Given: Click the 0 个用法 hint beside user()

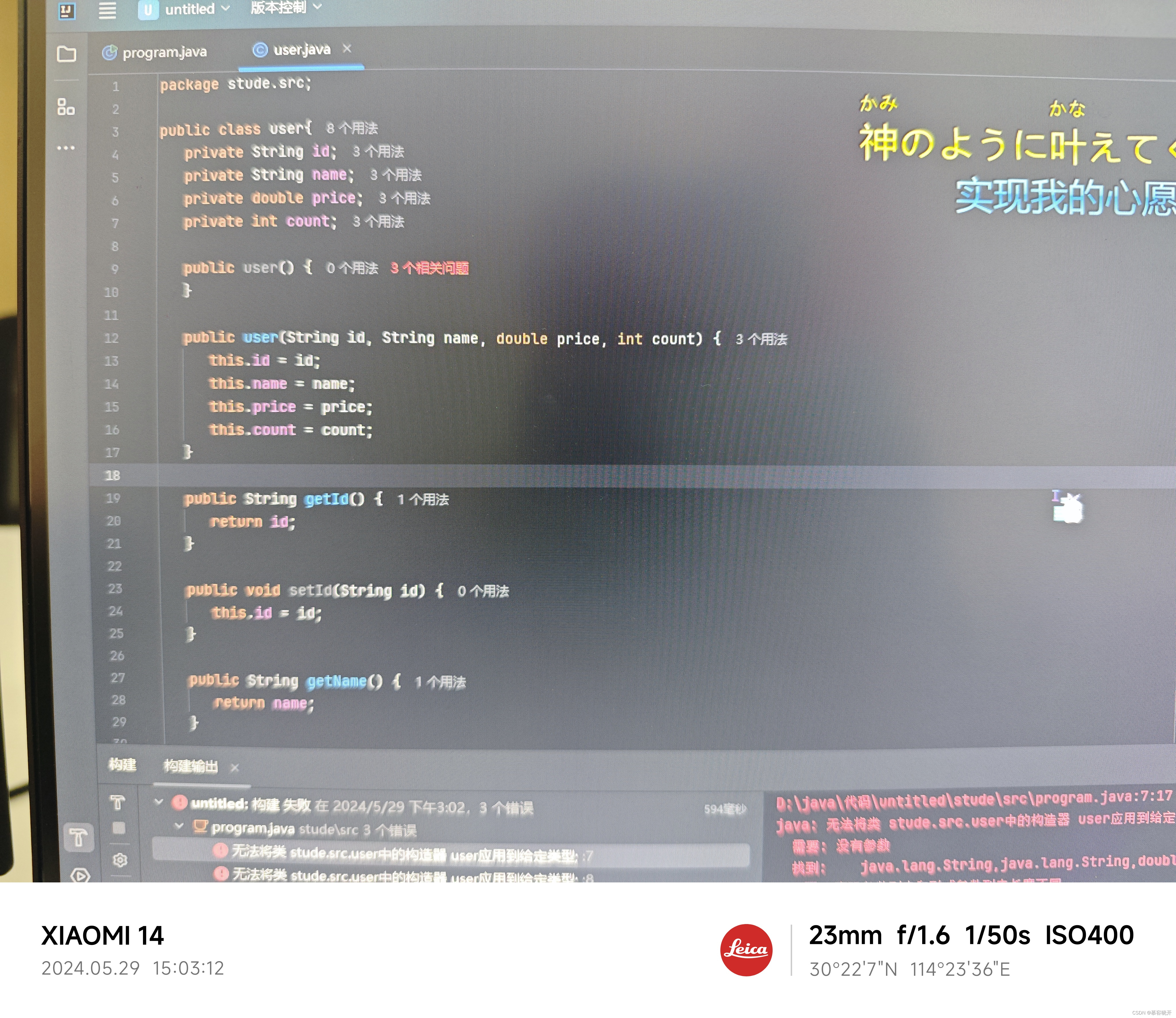Looking at the screenshot, I should coord(352,268).
